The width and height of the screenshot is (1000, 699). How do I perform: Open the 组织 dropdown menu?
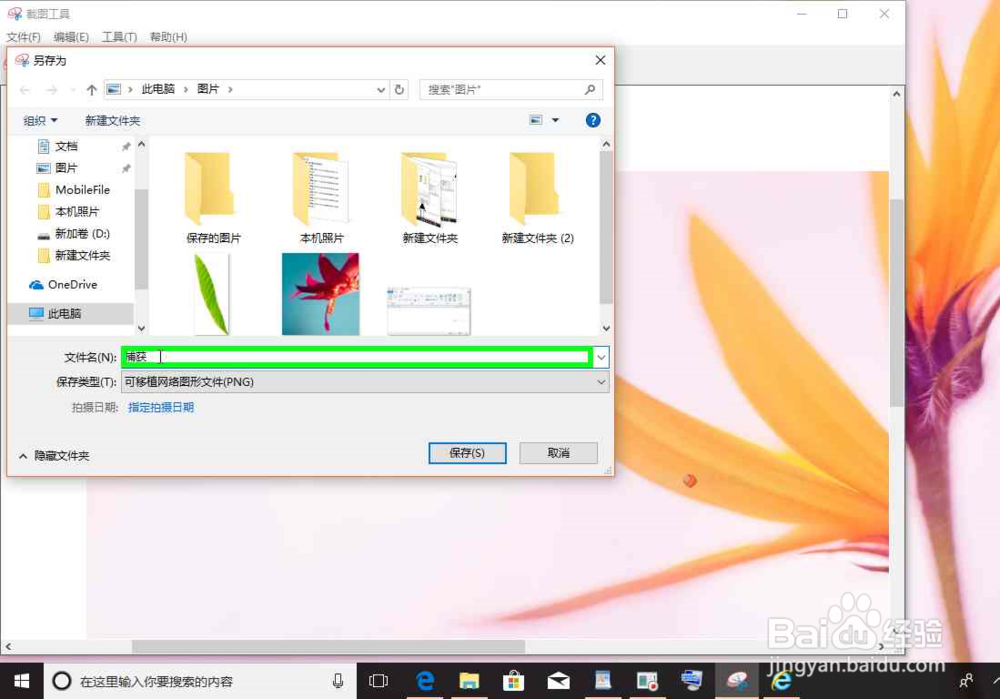tap(38, 119)
